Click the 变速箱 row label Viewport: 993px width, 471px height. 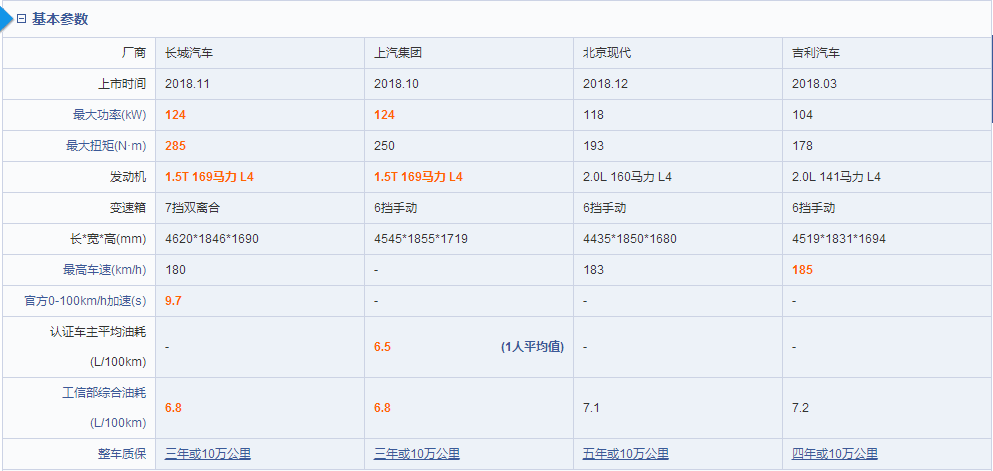pyautogui.click(x=128, y=208)
